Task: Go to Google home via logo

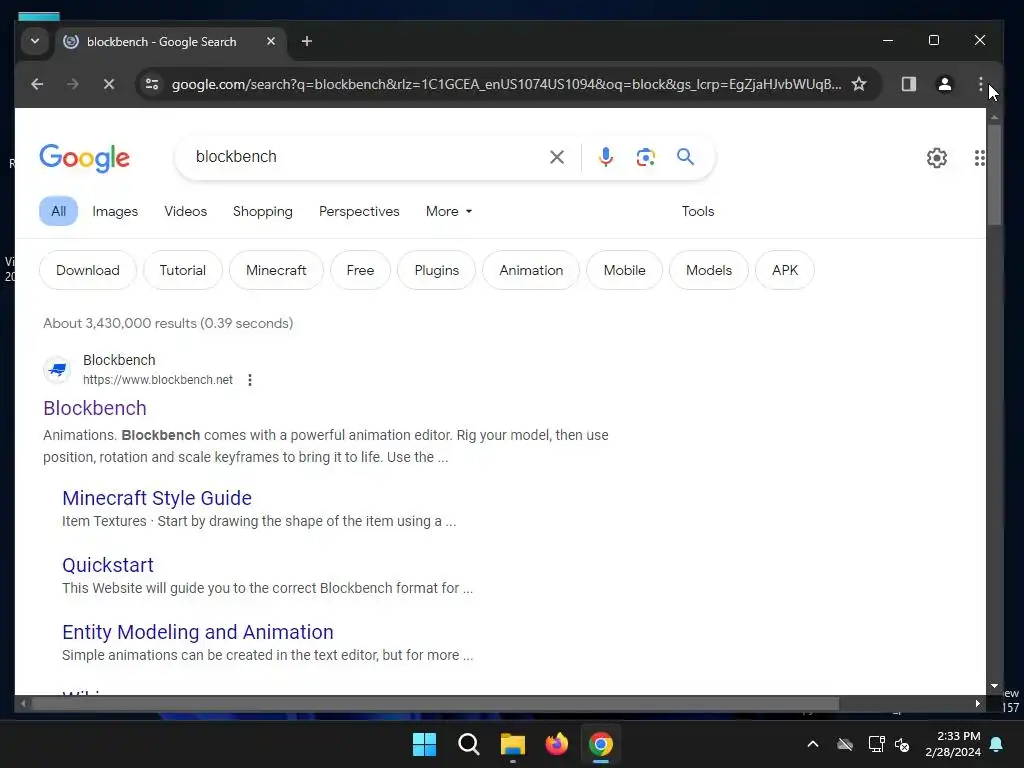Action: coord(85,157)
